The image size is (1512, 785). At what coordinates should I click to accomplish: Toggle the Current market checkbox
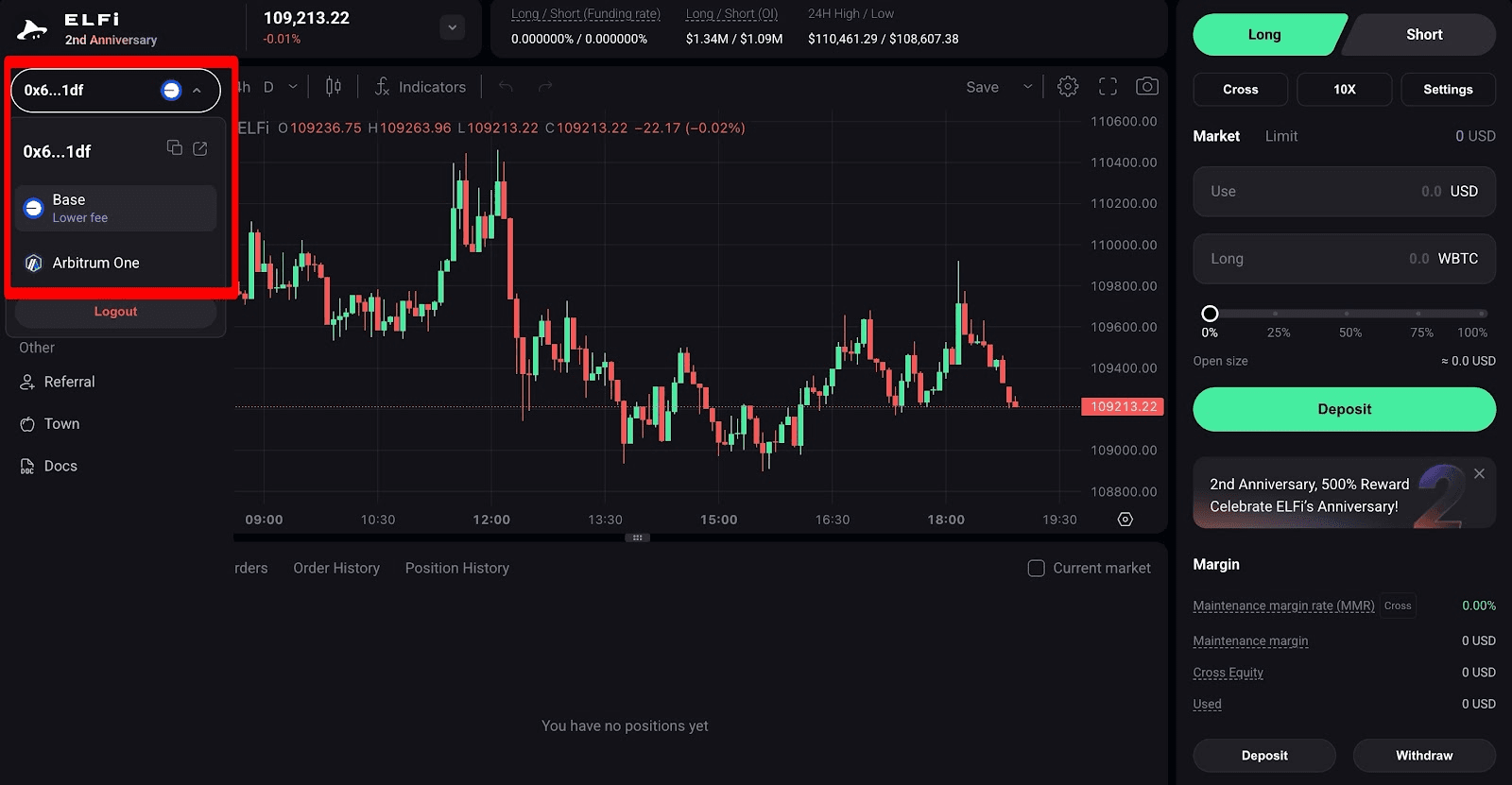pyautogui.click(x=1036, y=568)
